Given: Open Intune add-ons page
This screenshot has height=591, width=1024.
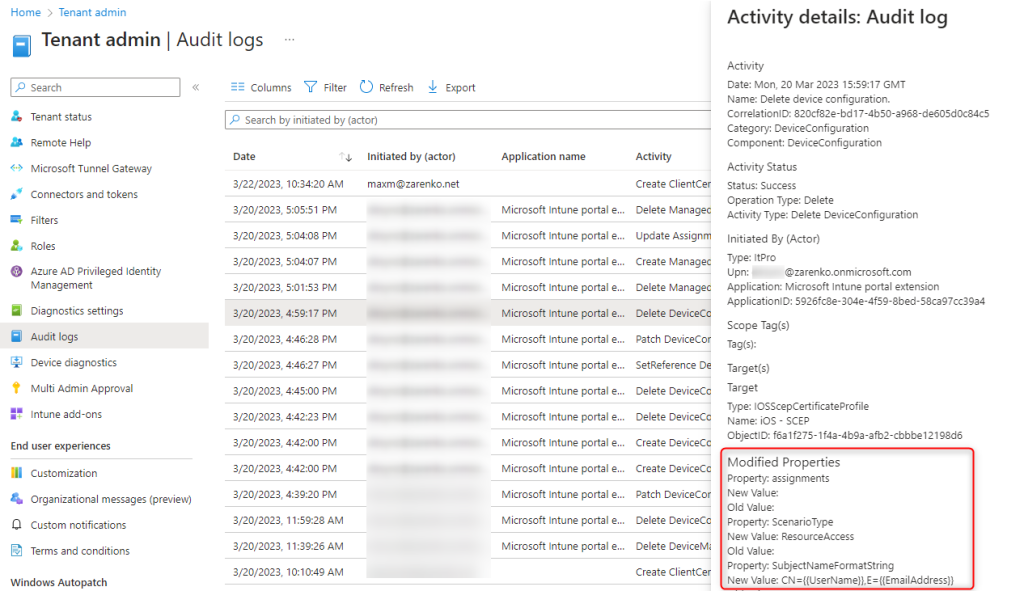Looking at the screenshot, I should point(66,414).
